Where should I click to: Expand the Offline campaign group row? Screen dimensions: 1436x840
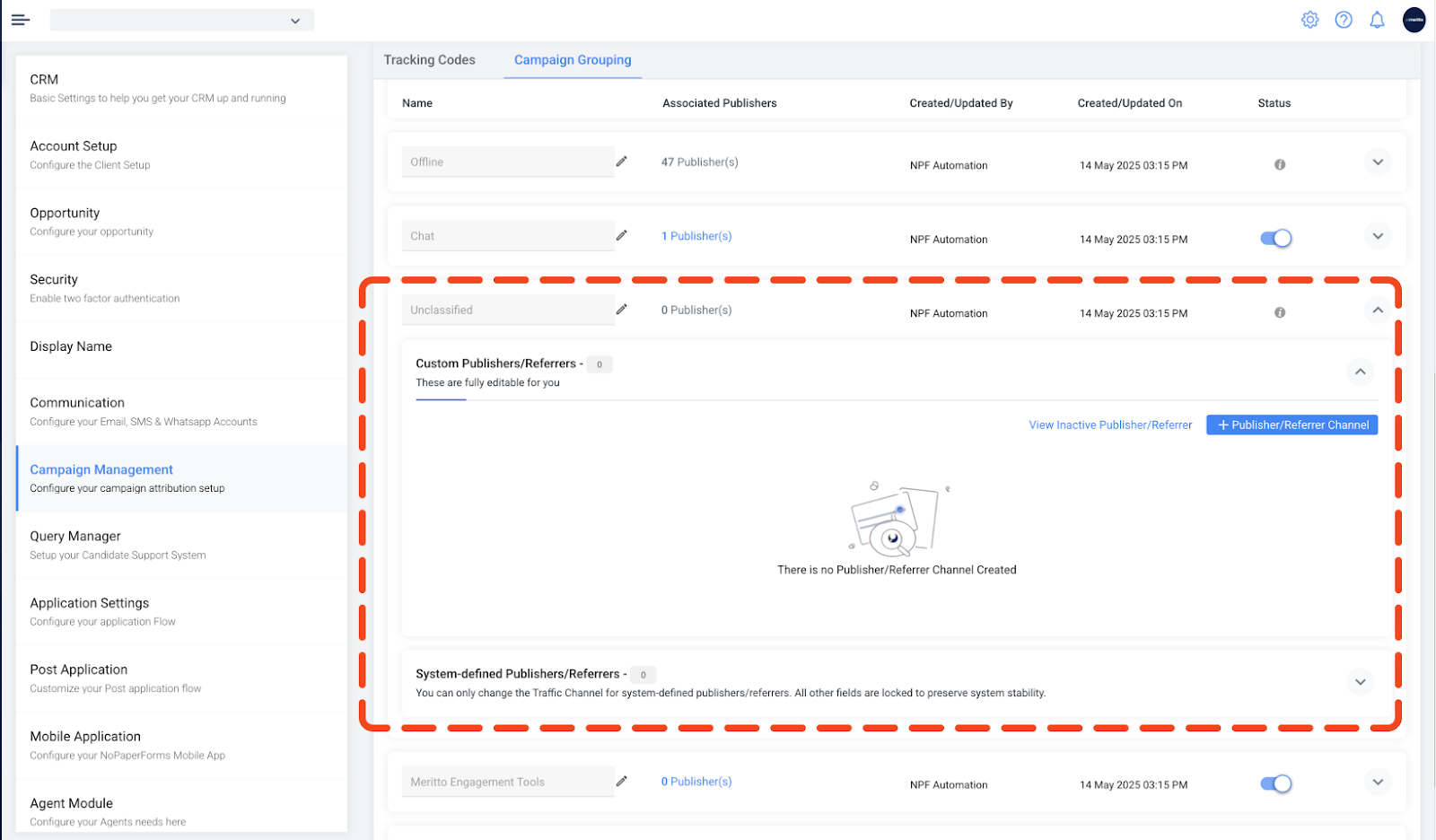[1377, 162]
